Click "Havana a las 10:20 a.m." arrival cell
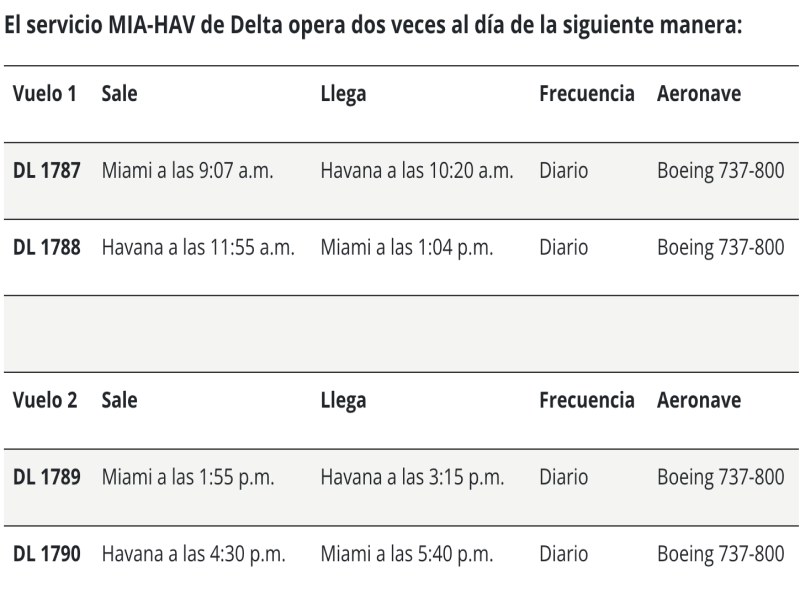Image resolution: width=800 pixels, height=600 pixels. pyautogui.click(x=416, y=171)
